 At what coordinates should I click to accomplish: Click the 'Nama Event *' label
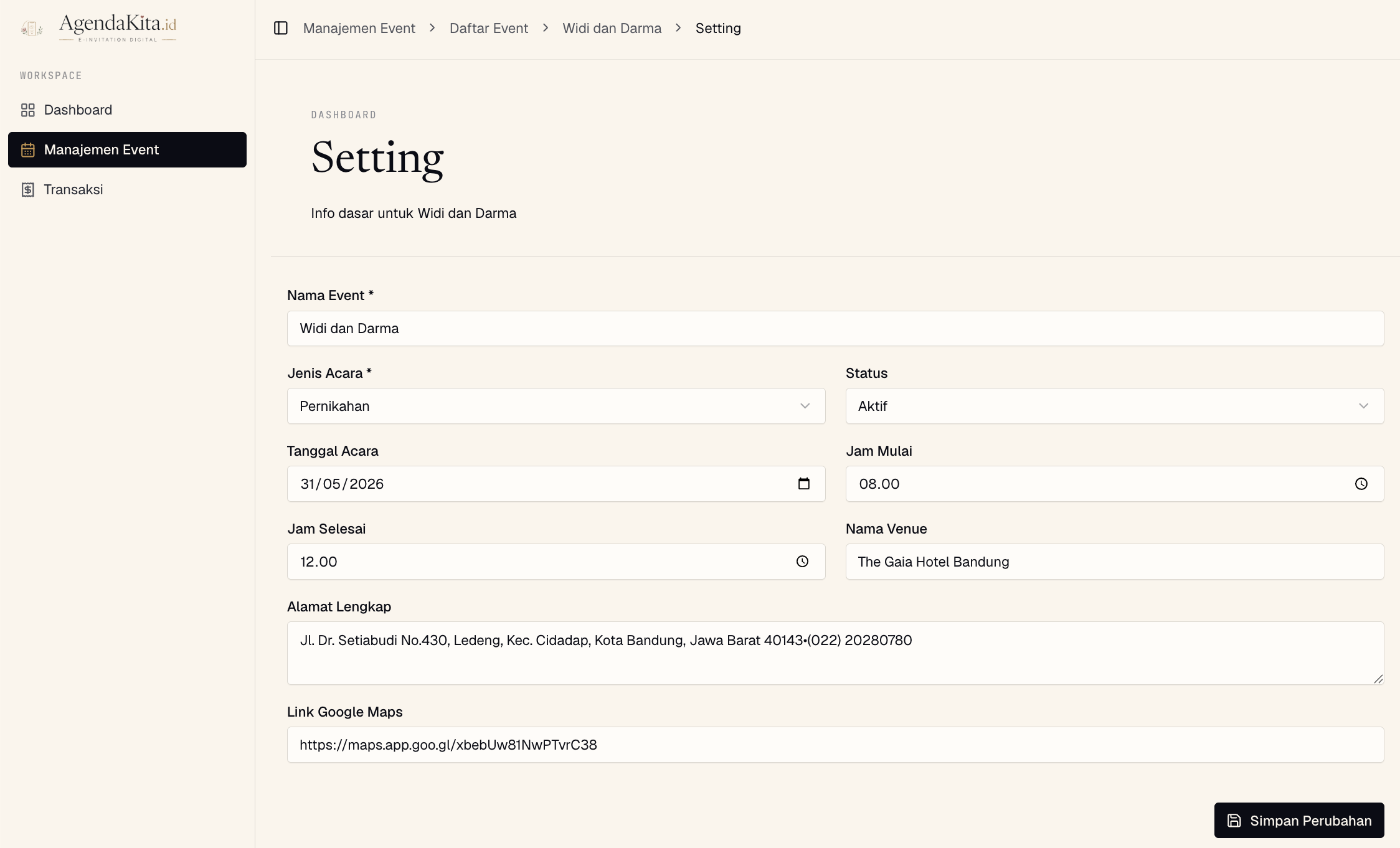pos(330,295)
